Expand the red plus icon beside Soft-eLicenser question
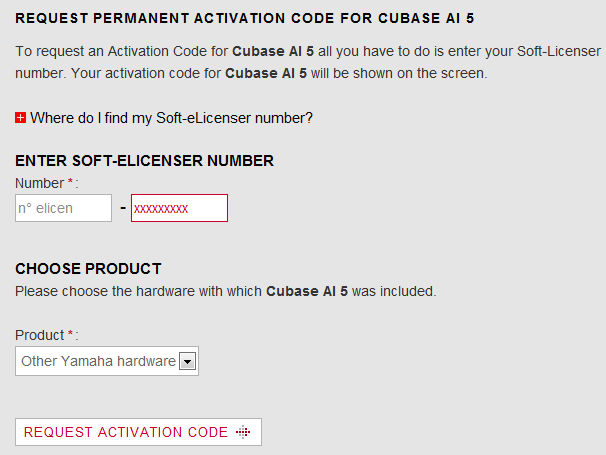Image resolution: width=606 pixels, height=455 pixels. point(21,118)
